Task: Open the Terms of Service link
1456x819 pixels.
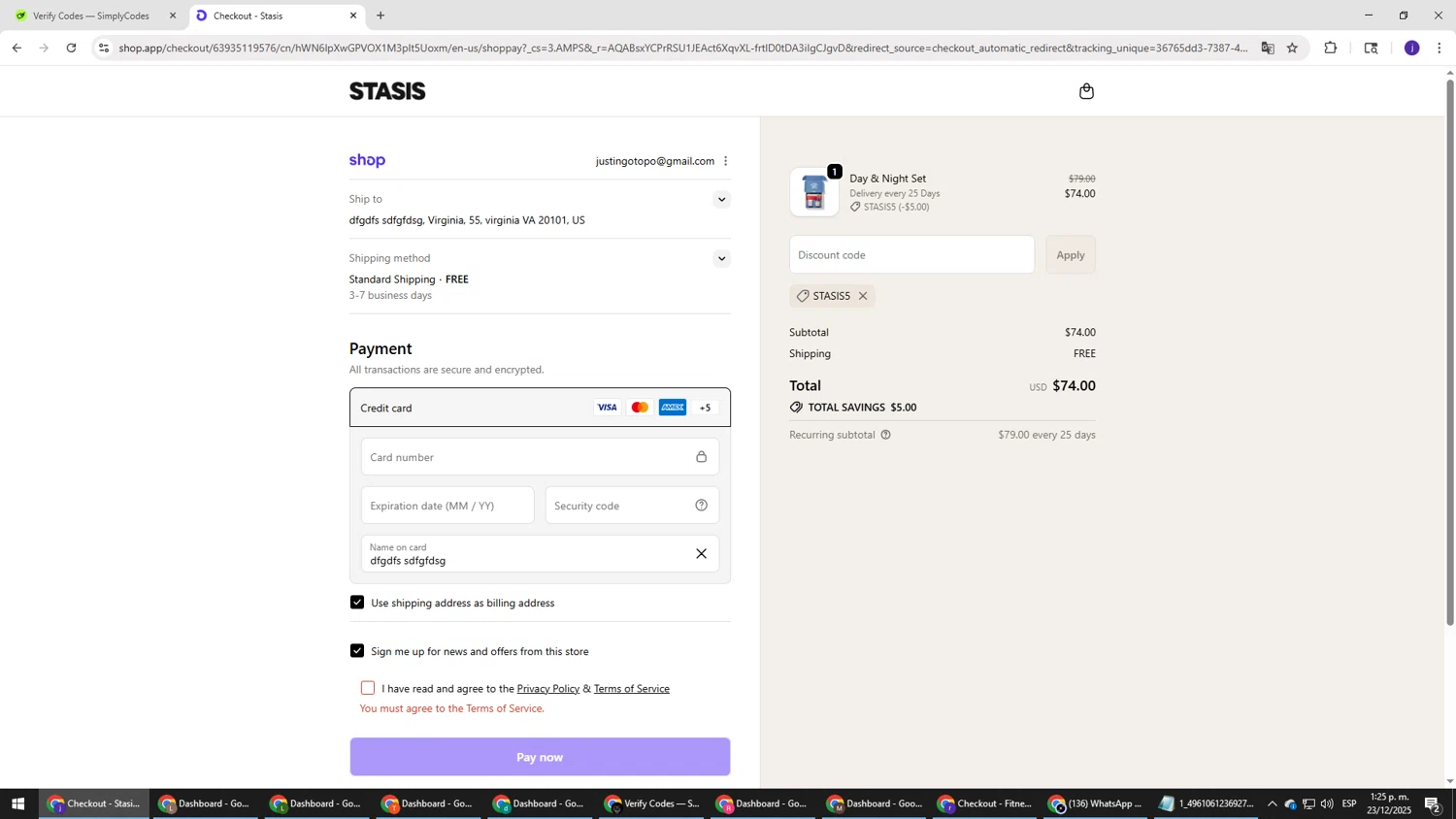Action: click(632, 689)
